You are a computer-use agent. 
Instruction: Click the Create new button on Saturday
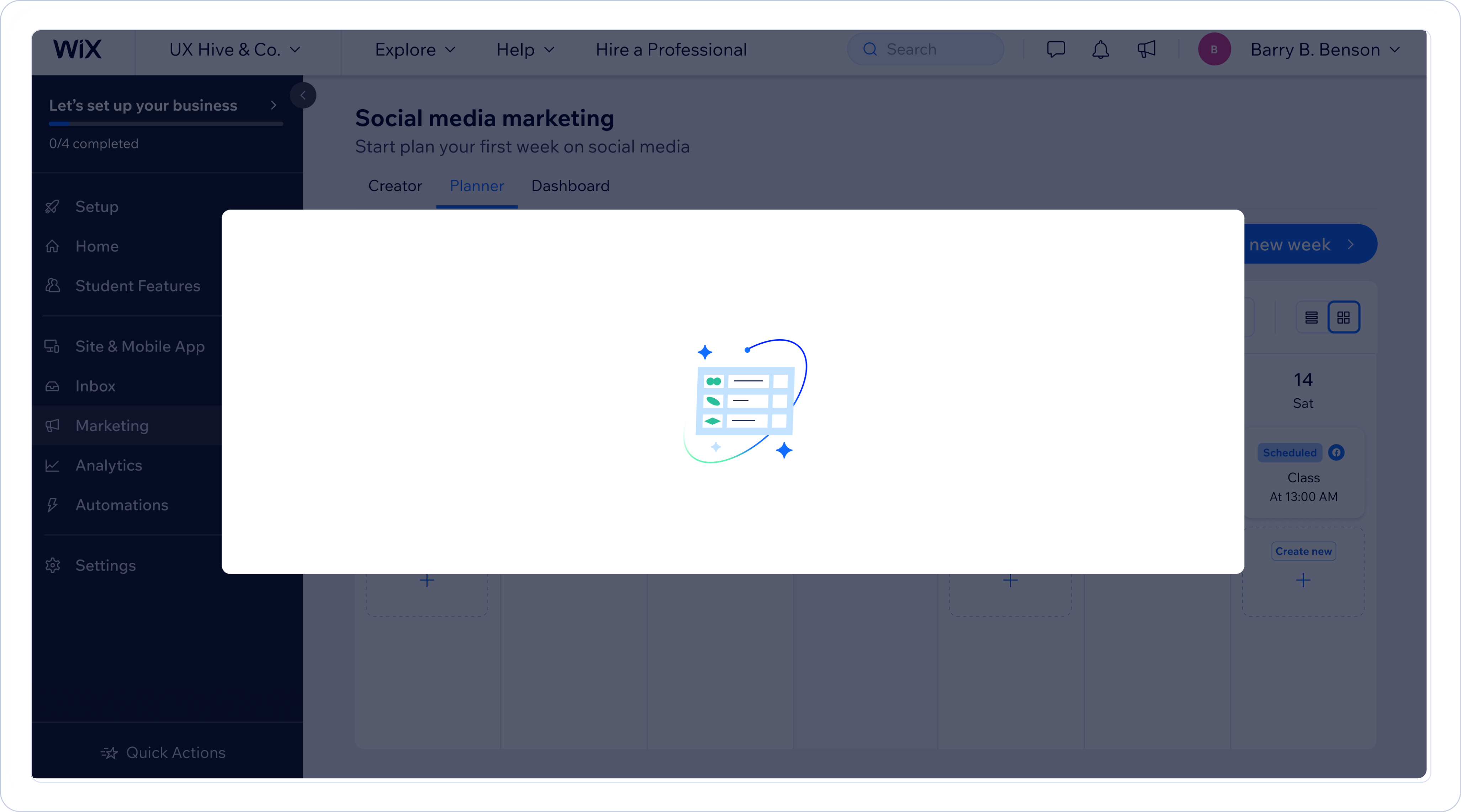pyautogui.click(x=1303, y=551)
